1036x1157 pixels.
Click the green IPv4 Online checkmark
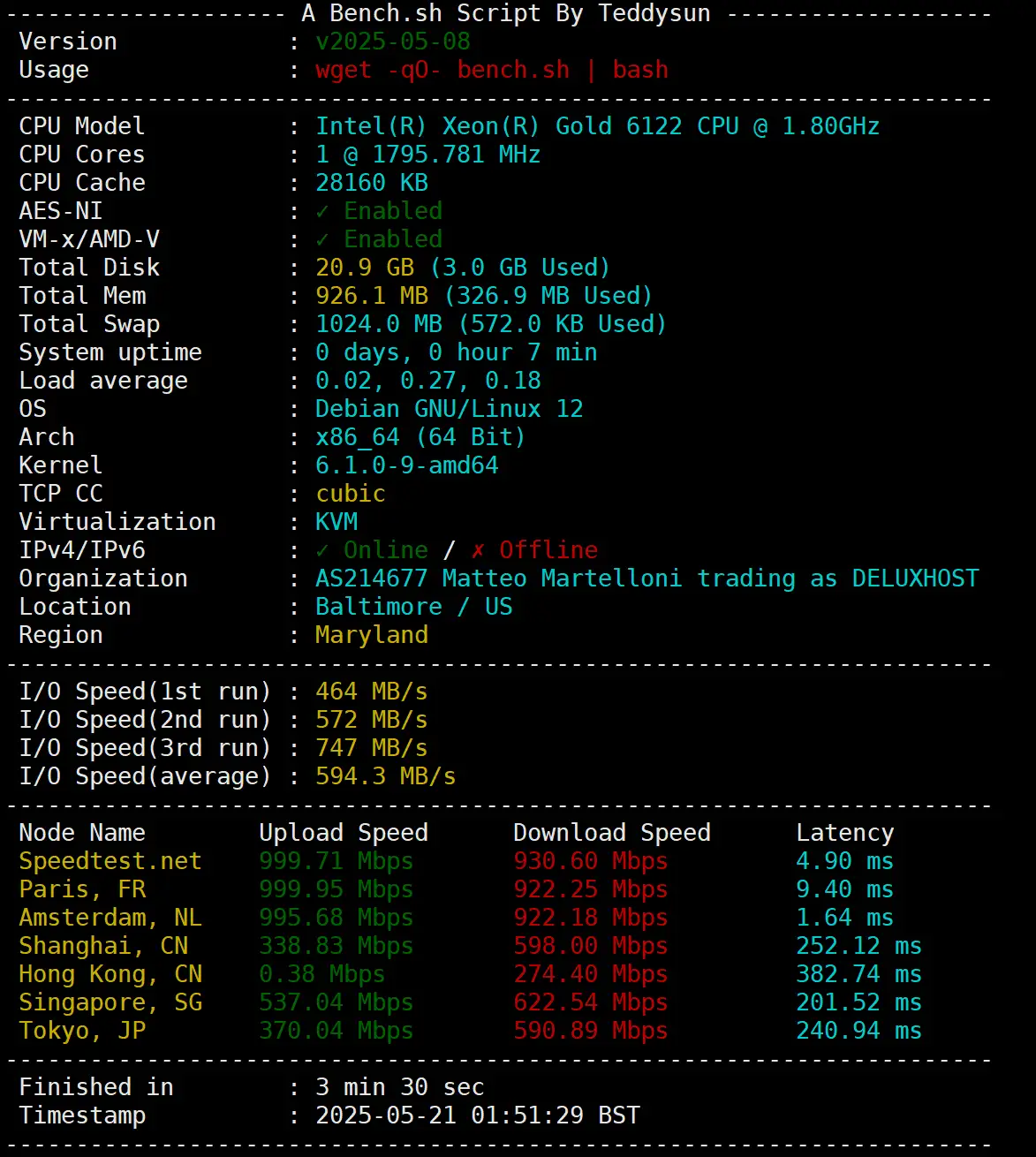[x=322, y=550]
